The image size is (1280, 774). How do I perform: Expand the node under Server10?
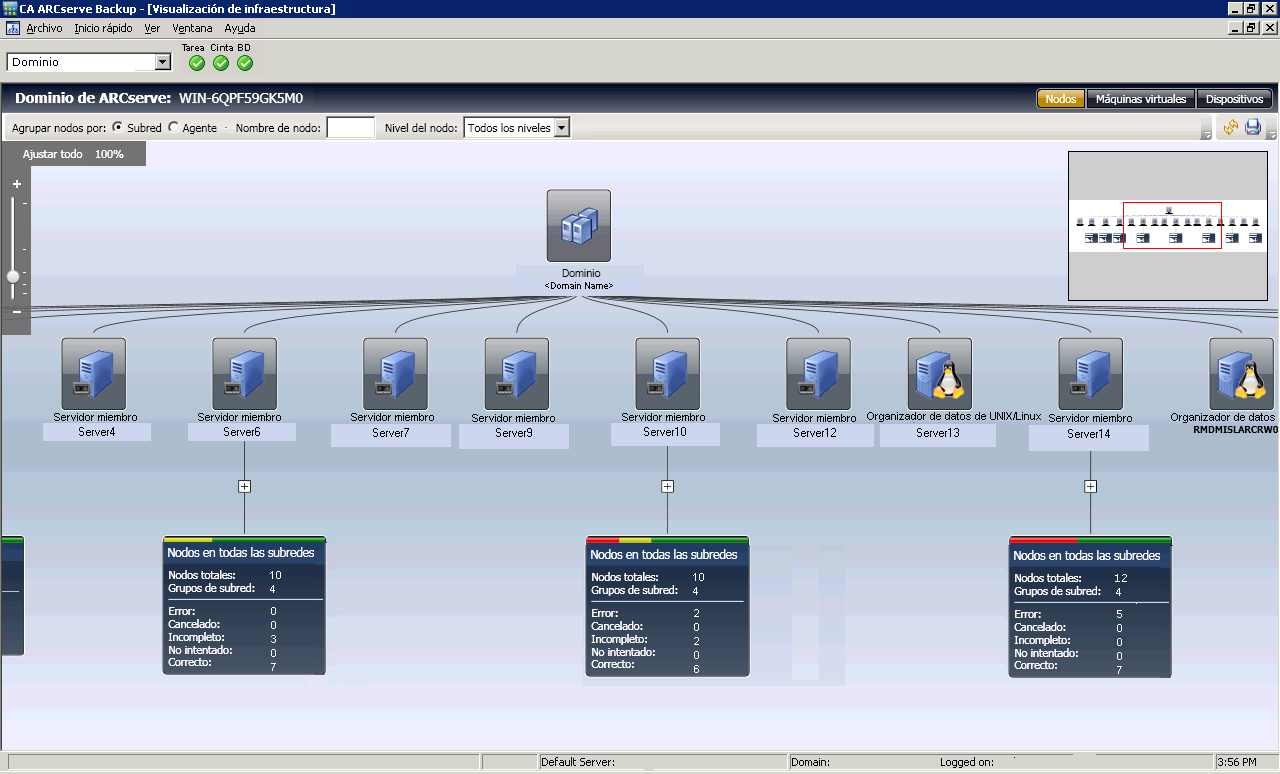[668, 486]
